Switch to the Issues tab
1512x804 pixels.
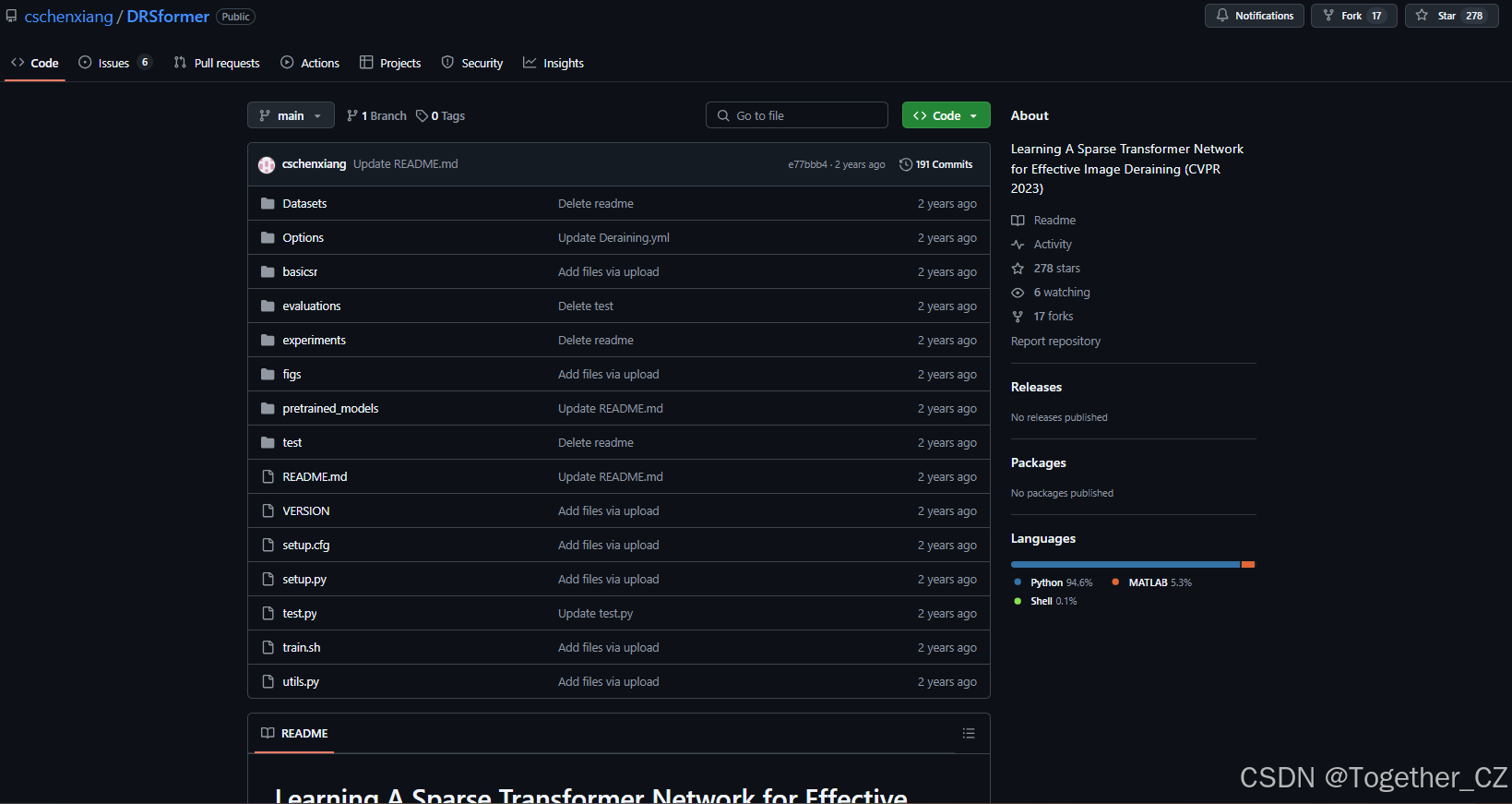[x=115, y=63]
